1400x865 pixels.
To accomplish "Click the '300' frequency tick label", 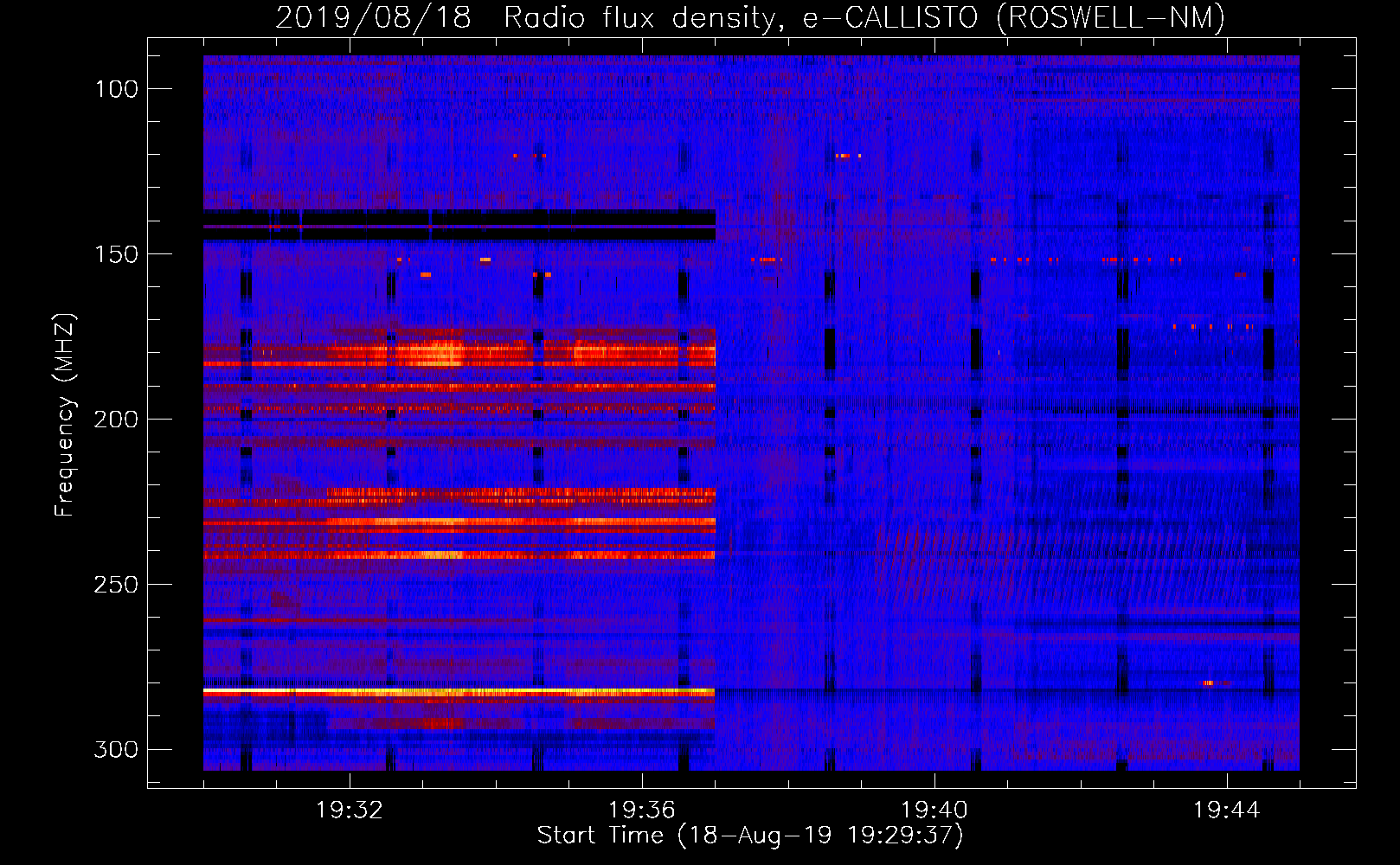I will (116, 749).
